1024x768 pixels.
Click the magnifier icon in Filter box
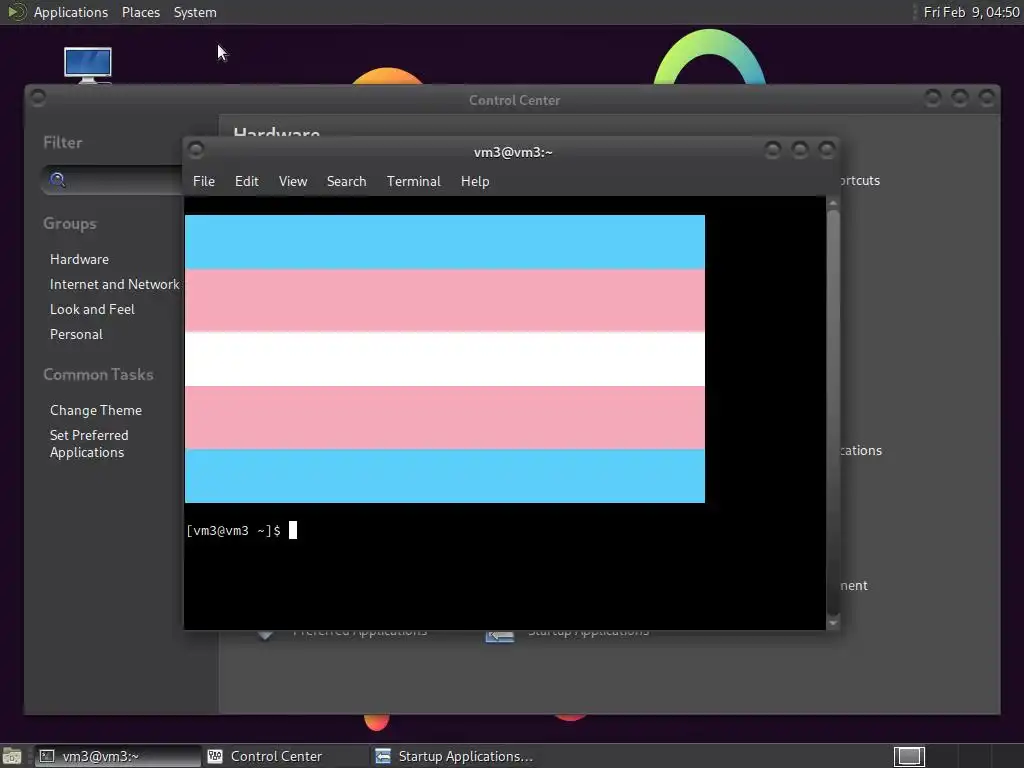[x=57, y=180]
